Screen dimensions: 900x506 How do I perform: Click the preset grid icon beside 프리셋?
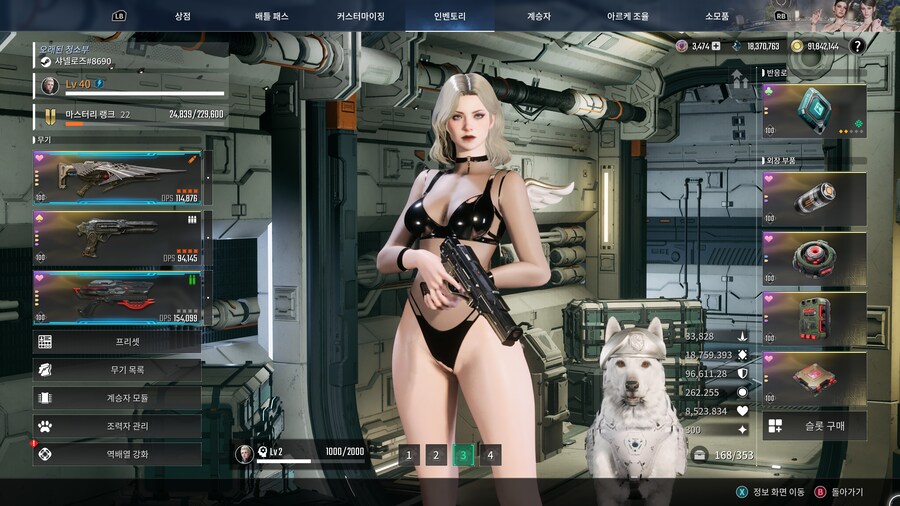45,342
